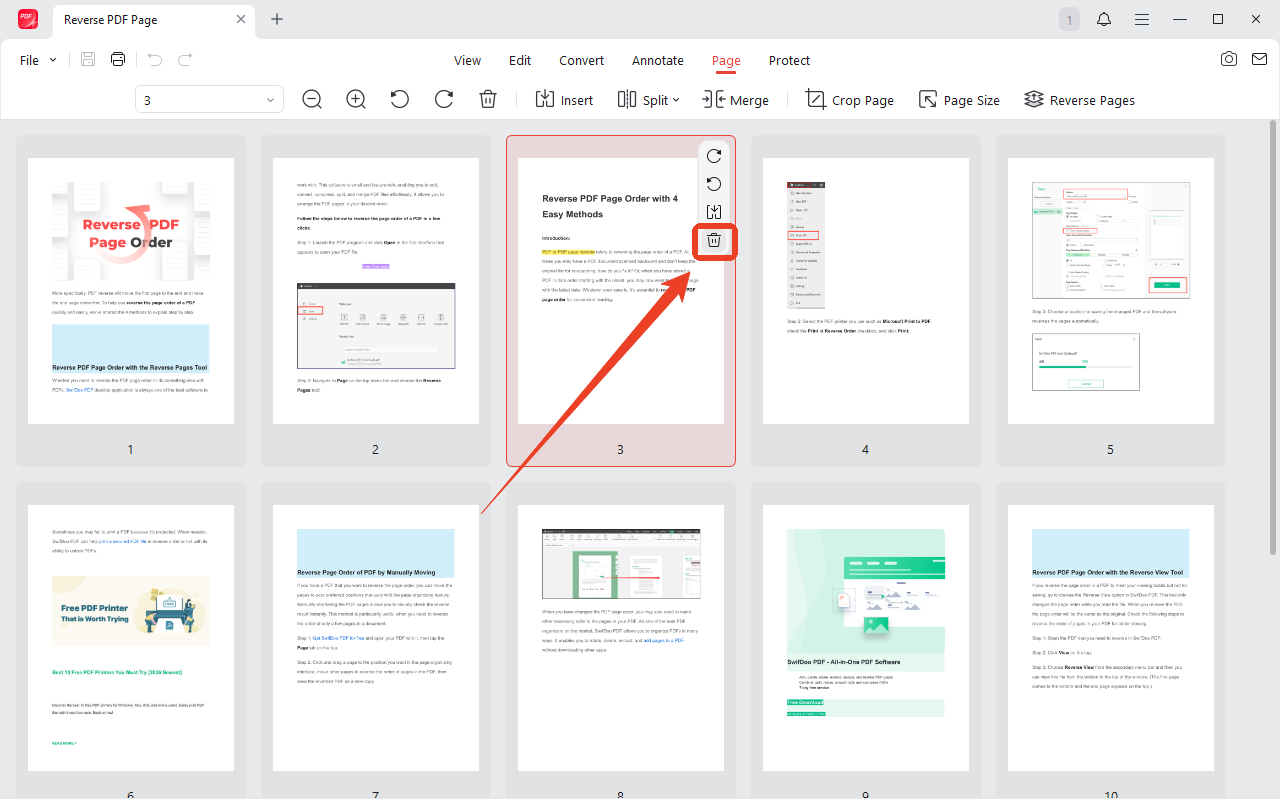
Task: Click the toolbar trash delete icon
Action: coord(488,99)
